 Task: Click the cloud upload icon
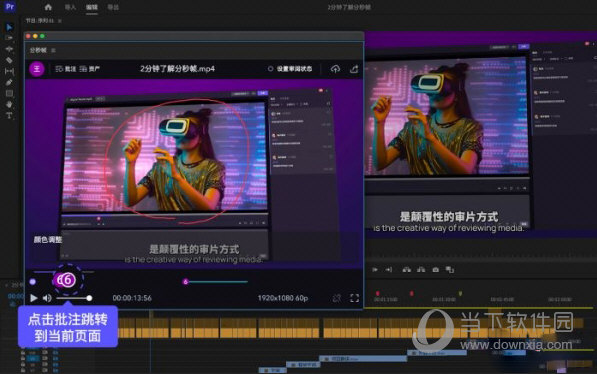coord(335,69)
